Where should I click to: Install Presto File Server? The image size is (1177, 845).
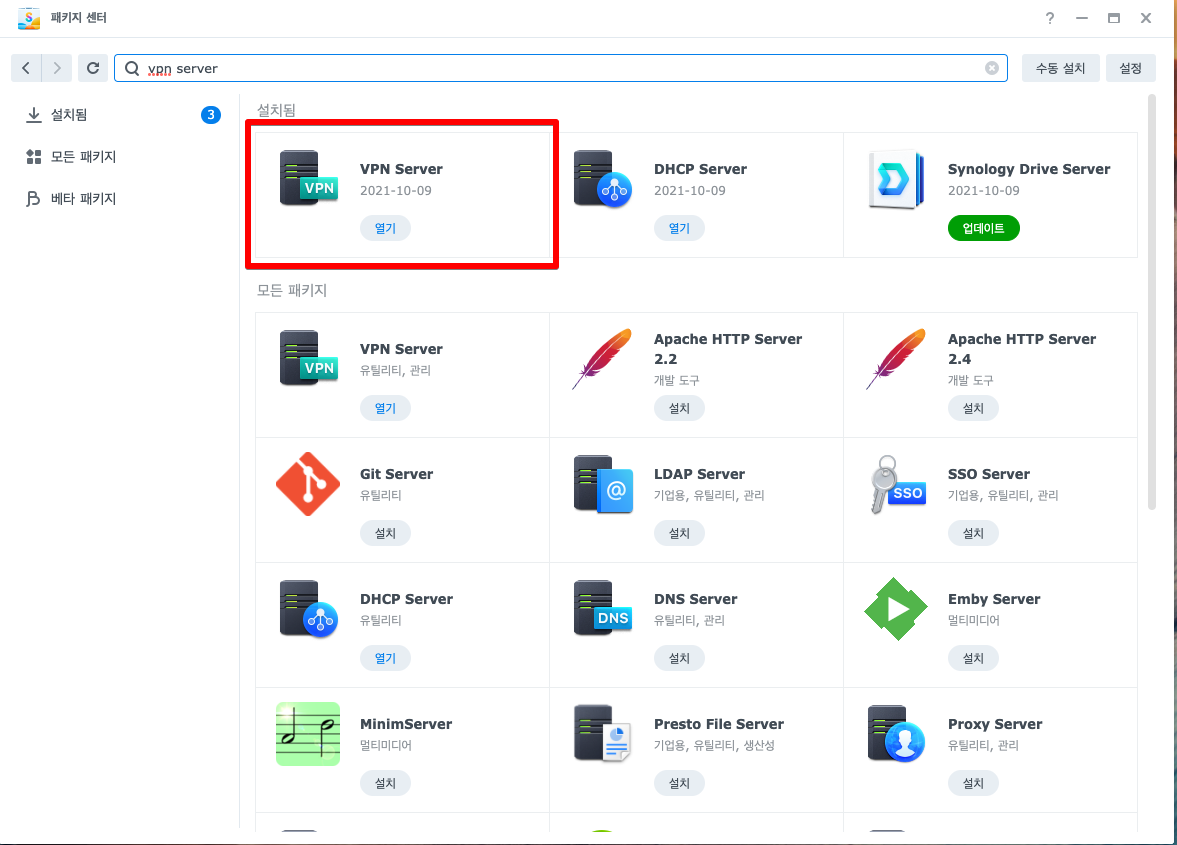point(679,783)
